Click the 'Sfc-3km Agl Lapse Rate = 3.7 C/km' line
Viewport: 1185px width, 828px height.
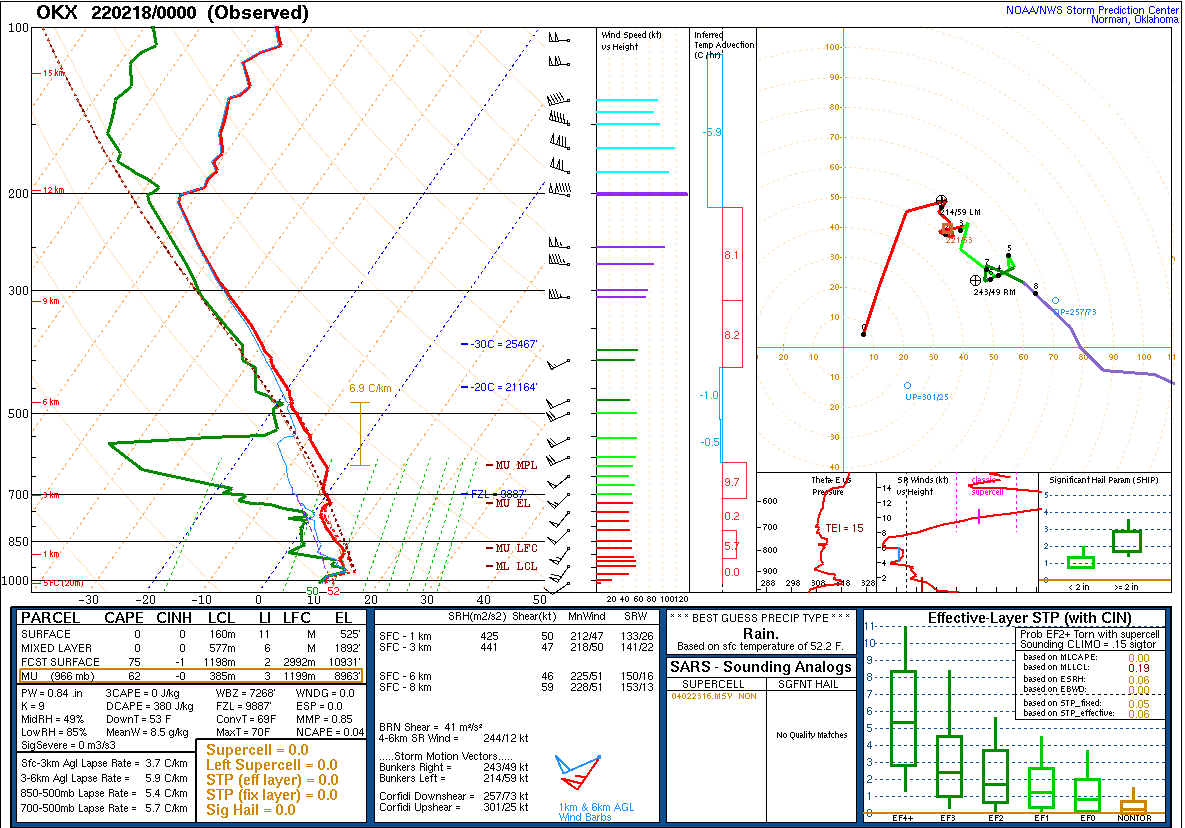(x=104, y=763)
